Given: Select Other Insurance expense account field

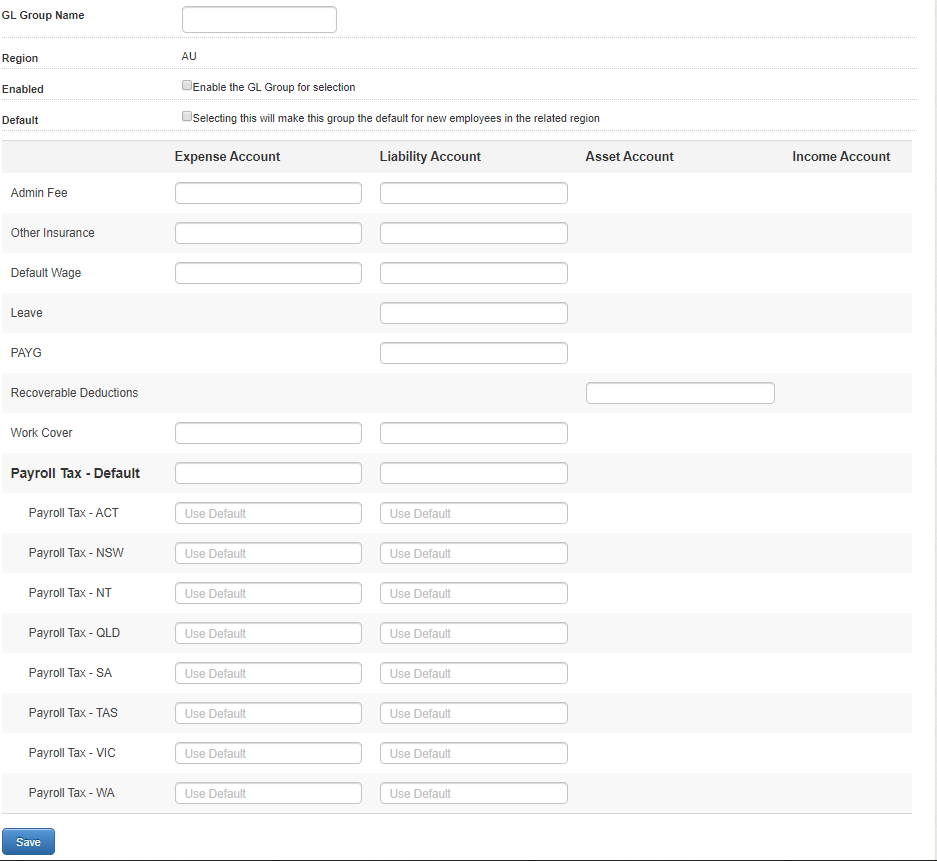Looking at the screenshot, I should [268, 233].
